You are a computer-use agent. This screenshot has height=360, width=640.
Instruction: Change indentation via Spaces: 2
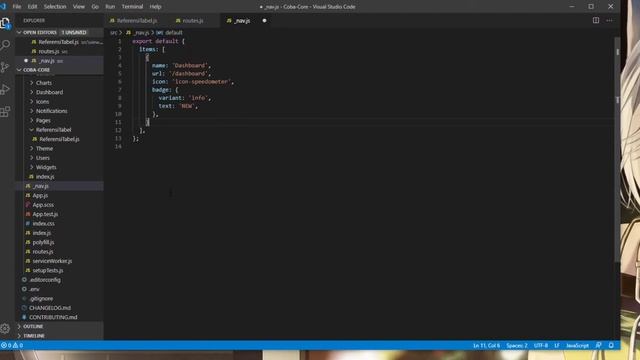click(x=517, y=345)
